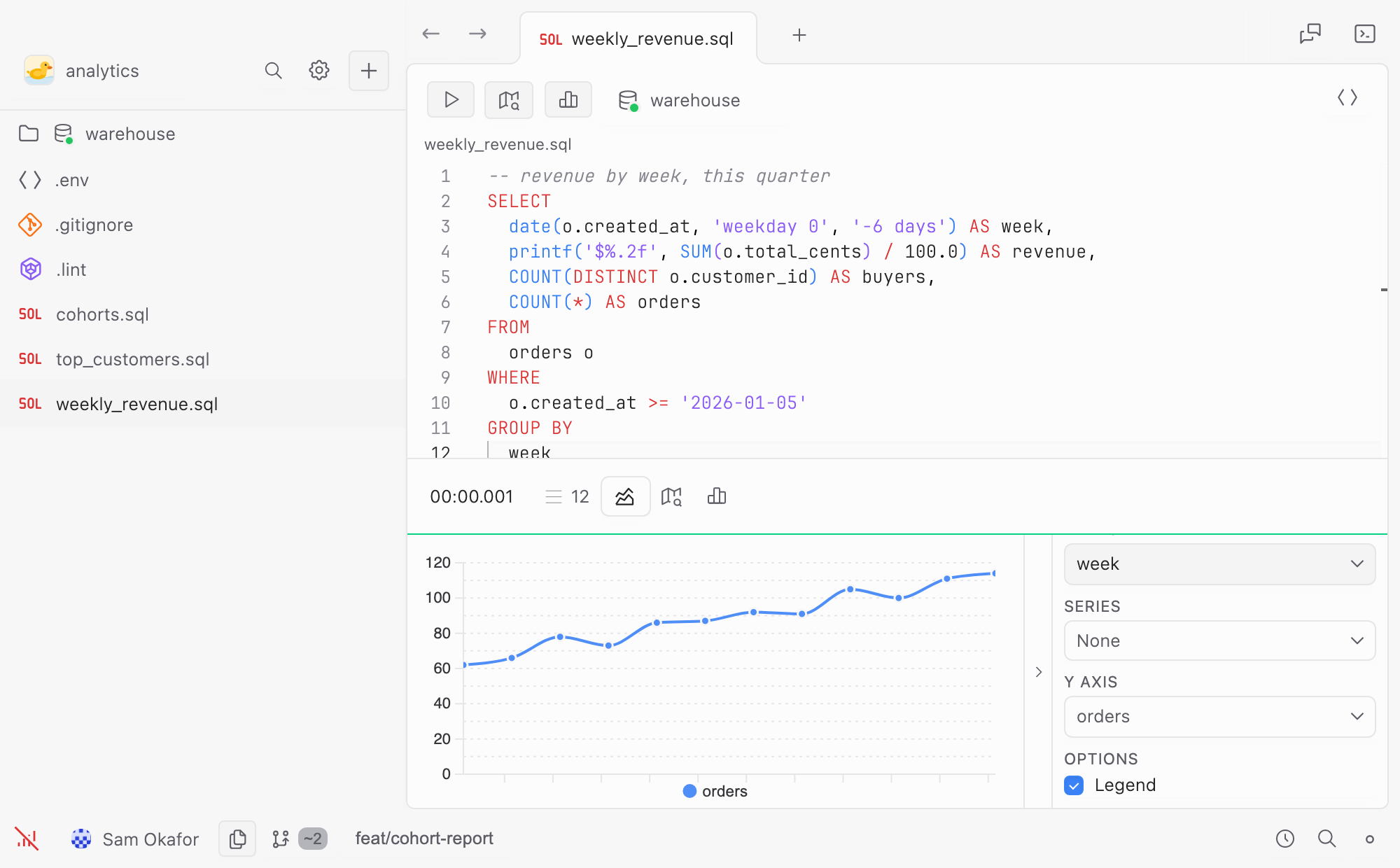Toggle the orders legend entry on chart
Image resolution: width=1400 pixels, height=868 pixels.
(715, 791)
